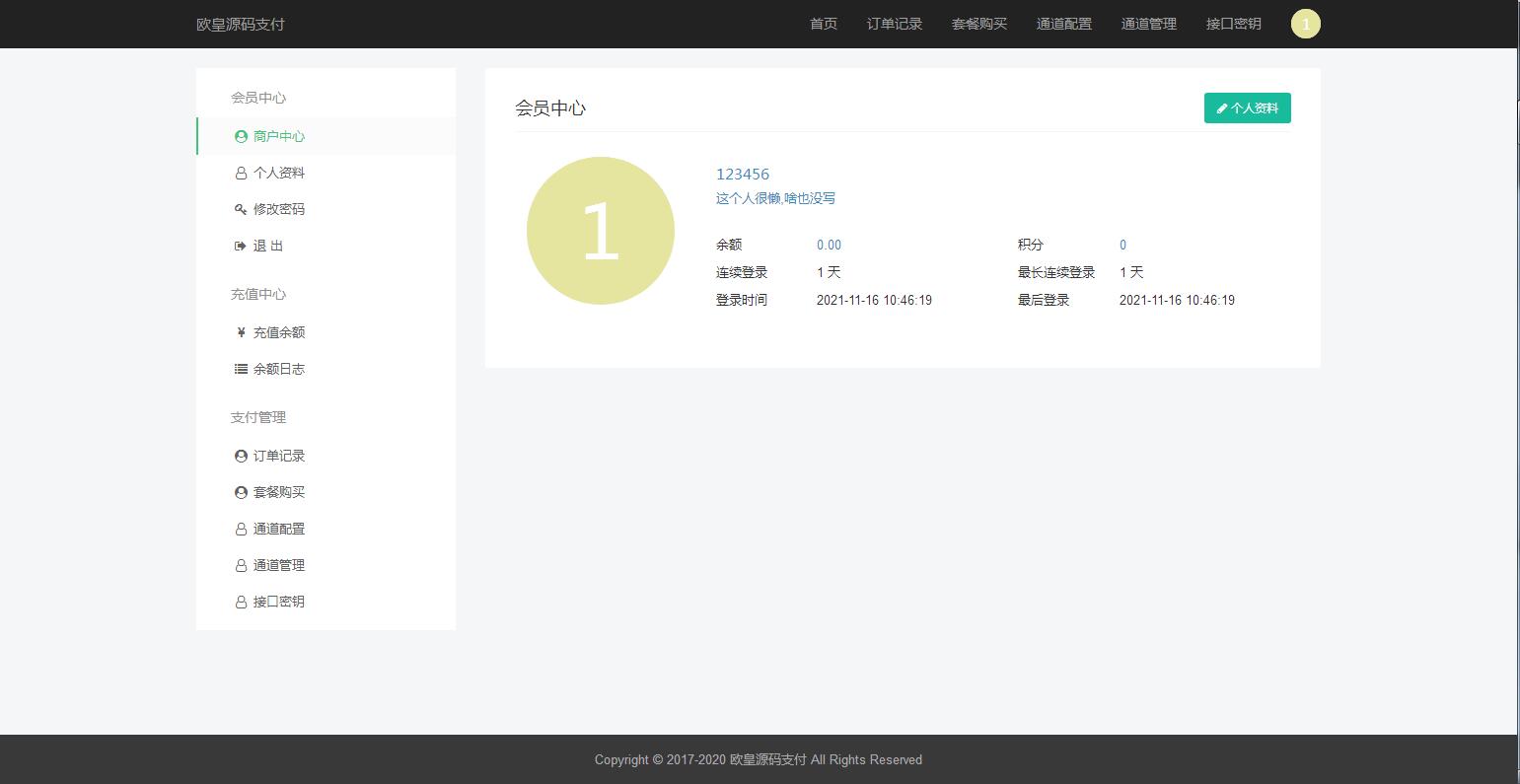
Task: Click the 欧皇源码支付 brand logo text
Action: [241, 25]
